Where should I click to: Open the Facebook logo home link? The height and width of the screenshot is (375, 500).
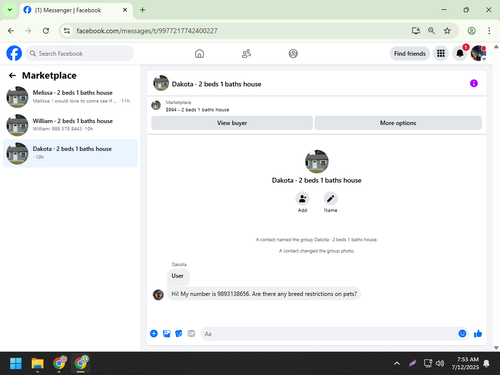[x=14, y=53]
